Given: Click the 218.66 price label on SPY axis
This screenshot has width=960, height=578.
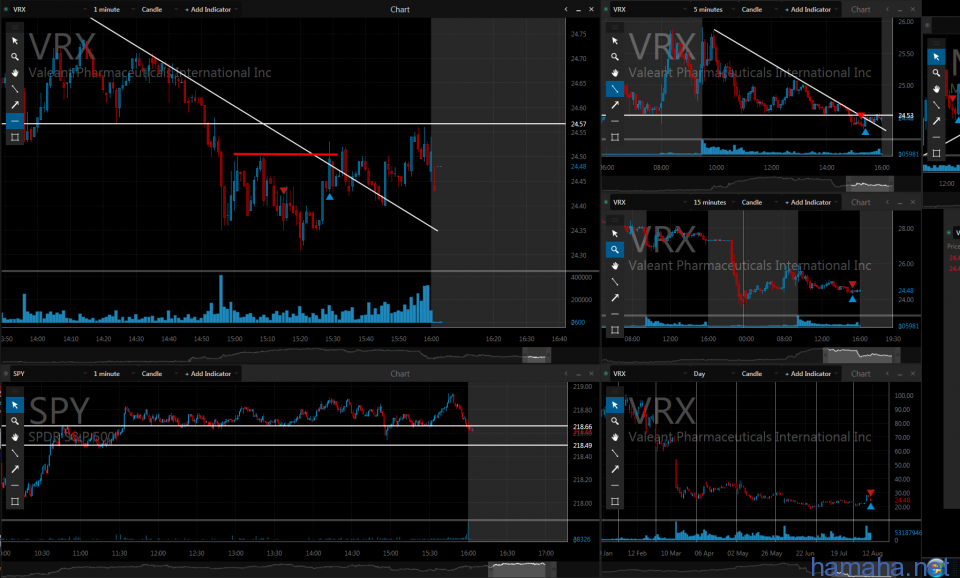Looking at the screenshot, I should pyautogui.click(x=582, y=427).
